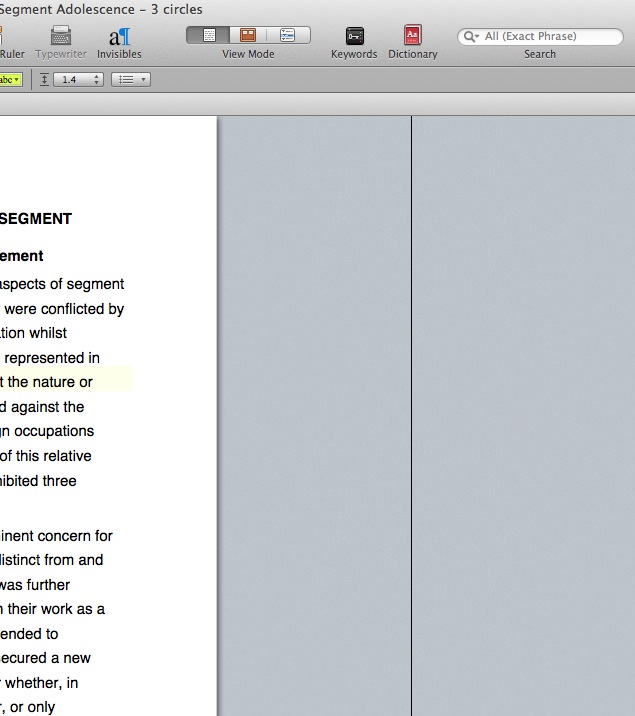Open the list style dropdown
This screenshot has height=716, width=635.
point(130,79)
